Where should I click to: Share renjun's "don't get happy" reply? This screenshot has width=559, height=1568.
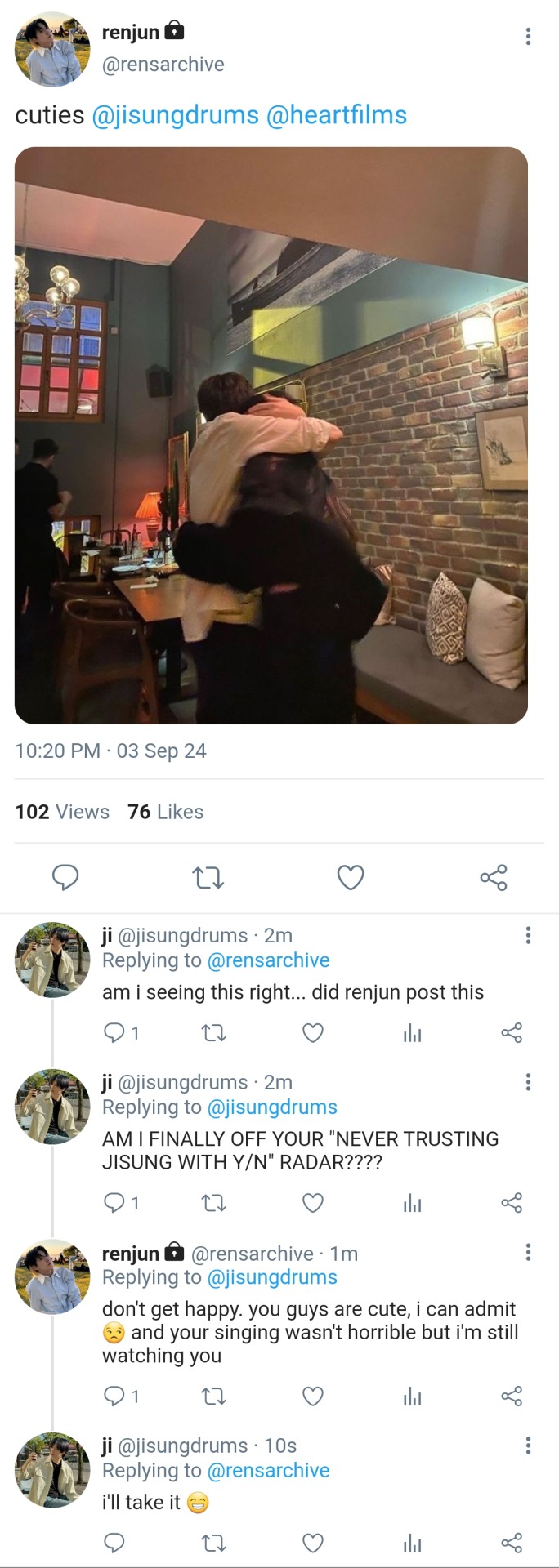click(x=512, y=1396)
